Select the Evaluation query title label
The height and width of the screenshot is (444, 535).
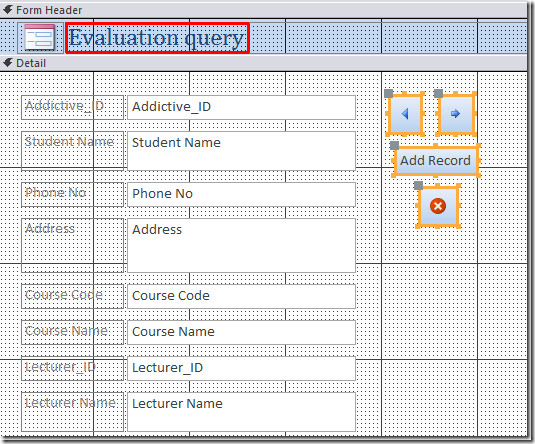pos(157,38)
